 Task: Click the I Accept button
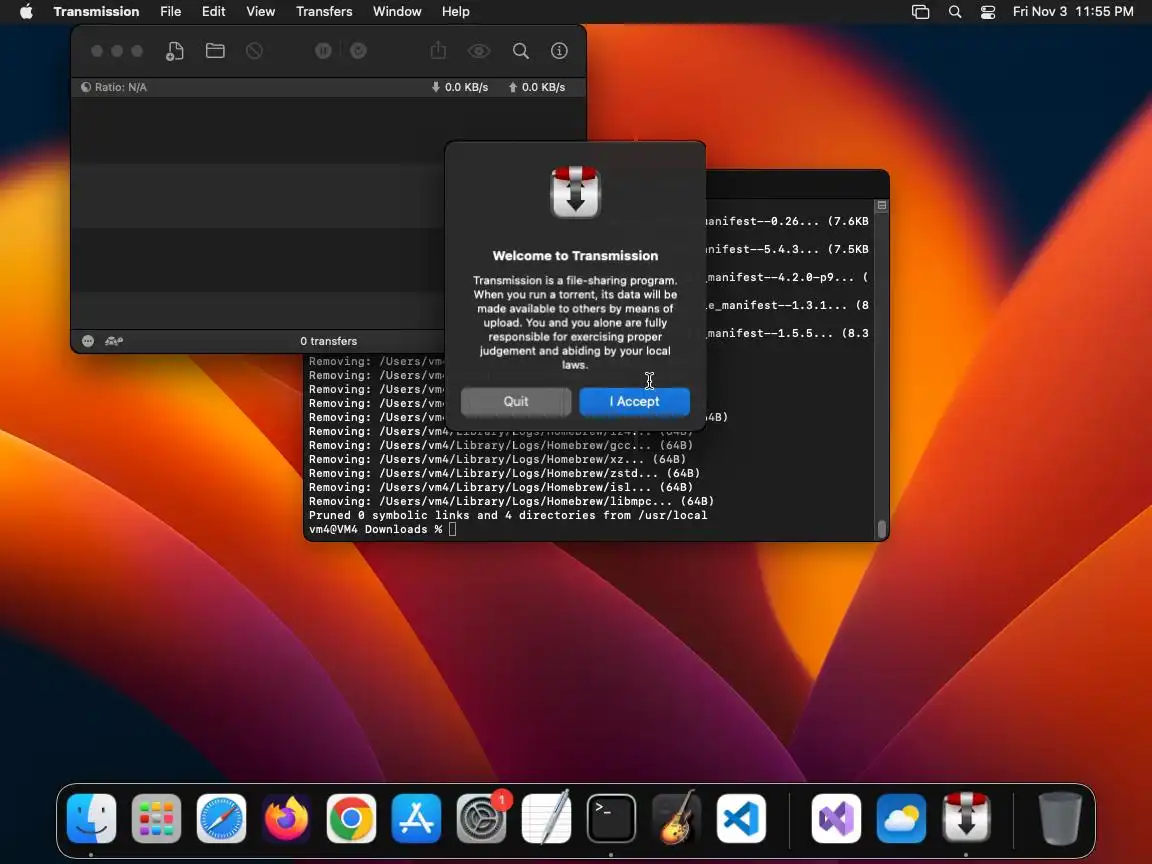pos(634,401)
